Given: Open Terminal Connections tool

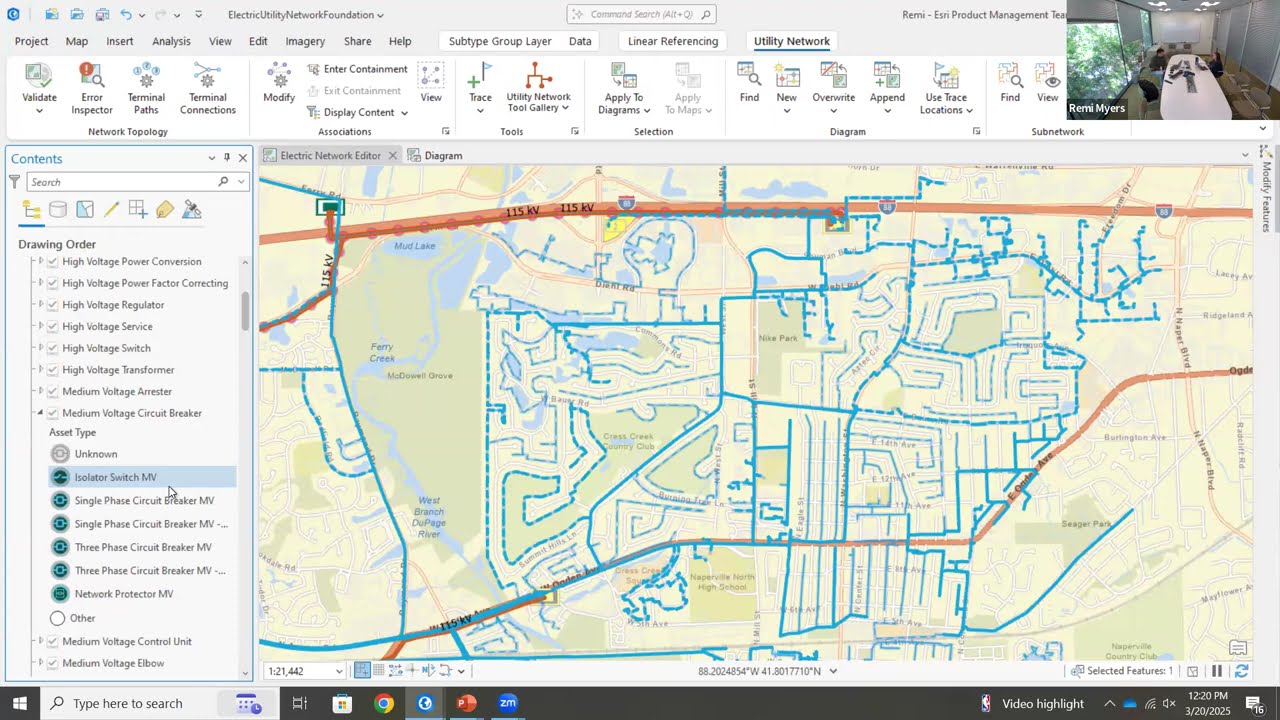Looking at the screenshot, I should 208,88.
